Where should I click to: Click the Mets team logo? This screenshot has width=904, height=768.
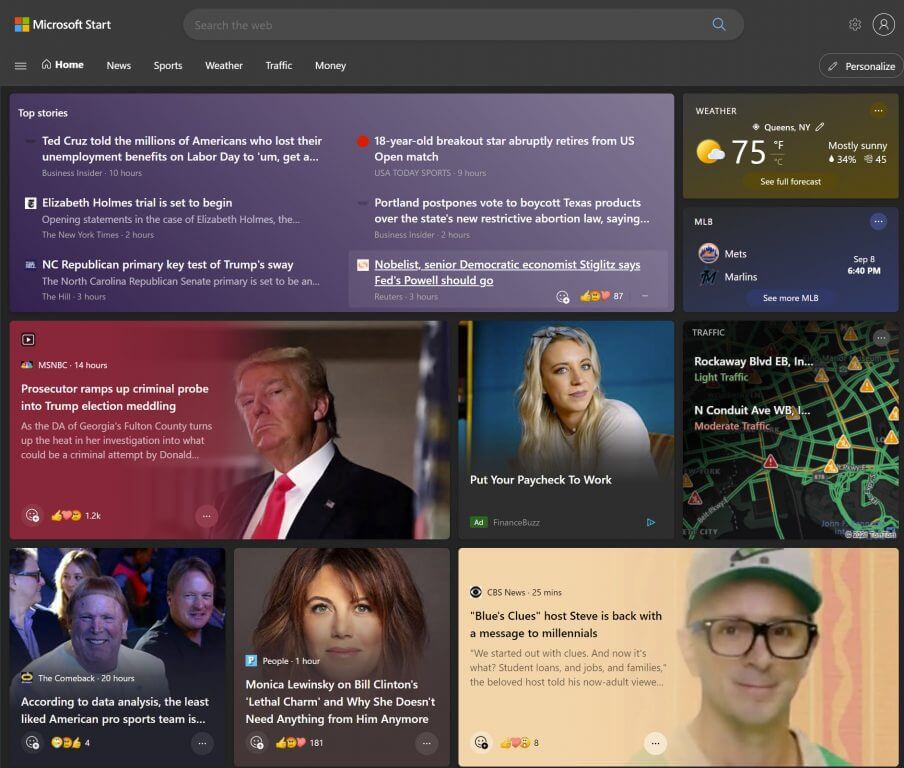click(x=708, y=254)
